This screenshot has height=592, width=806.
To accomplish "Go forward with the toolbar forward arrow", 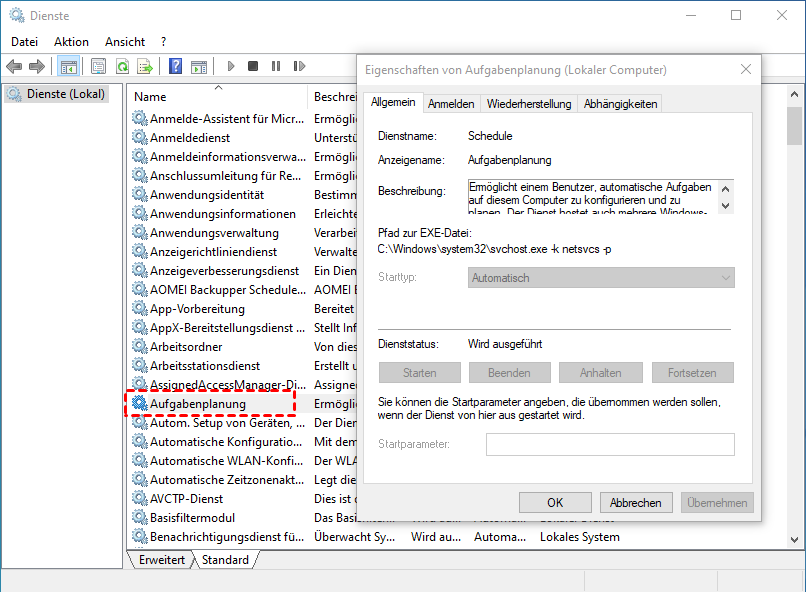I will 37,66.
